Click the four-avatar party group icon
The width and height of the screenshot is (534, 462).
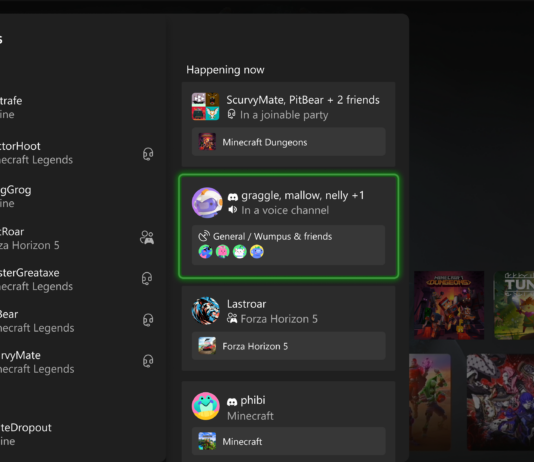click(x=205, y=107)
